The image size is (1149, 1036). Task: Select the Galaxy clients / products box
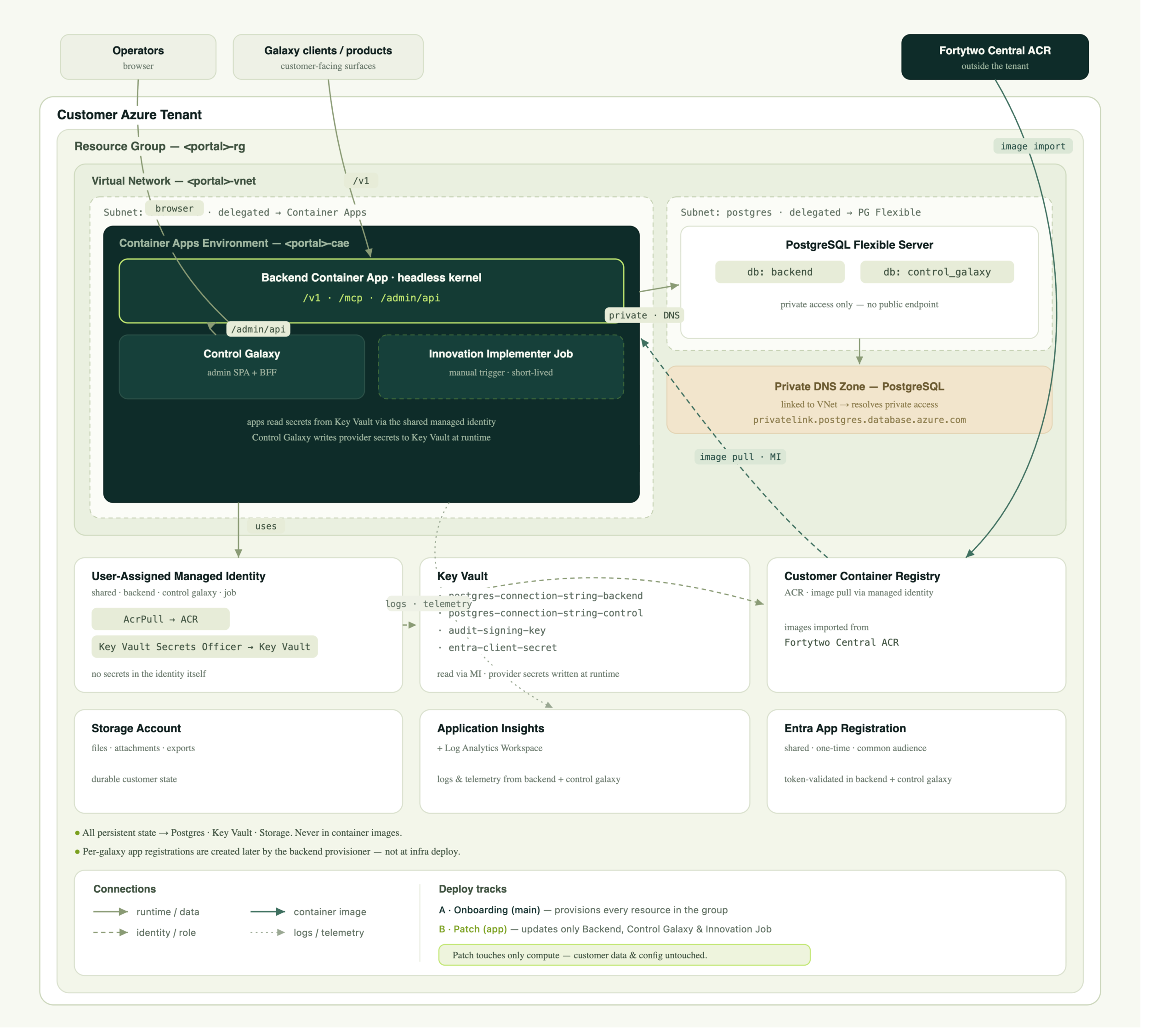tap(328, 57)
